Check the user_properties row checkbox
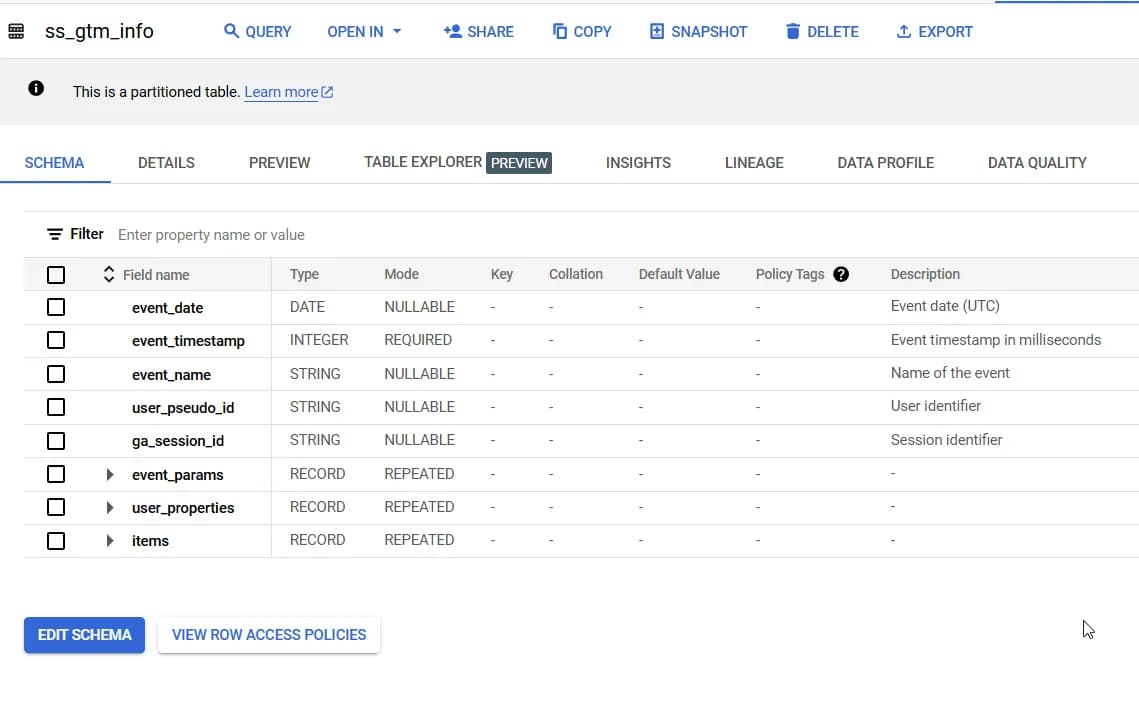This screenshot has width=1139, height=707. pyautogui.click(x=56, y=507)
